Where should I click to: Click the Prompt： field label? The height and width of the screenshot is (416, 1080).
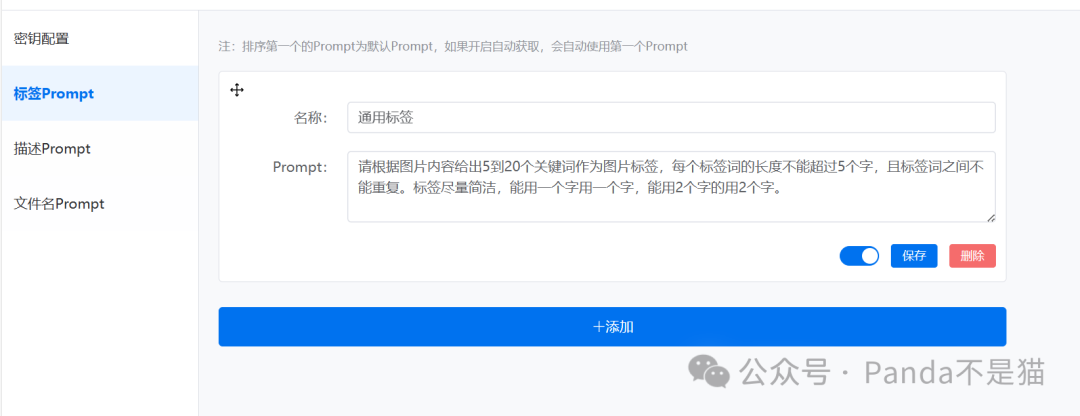pos(300,167)
